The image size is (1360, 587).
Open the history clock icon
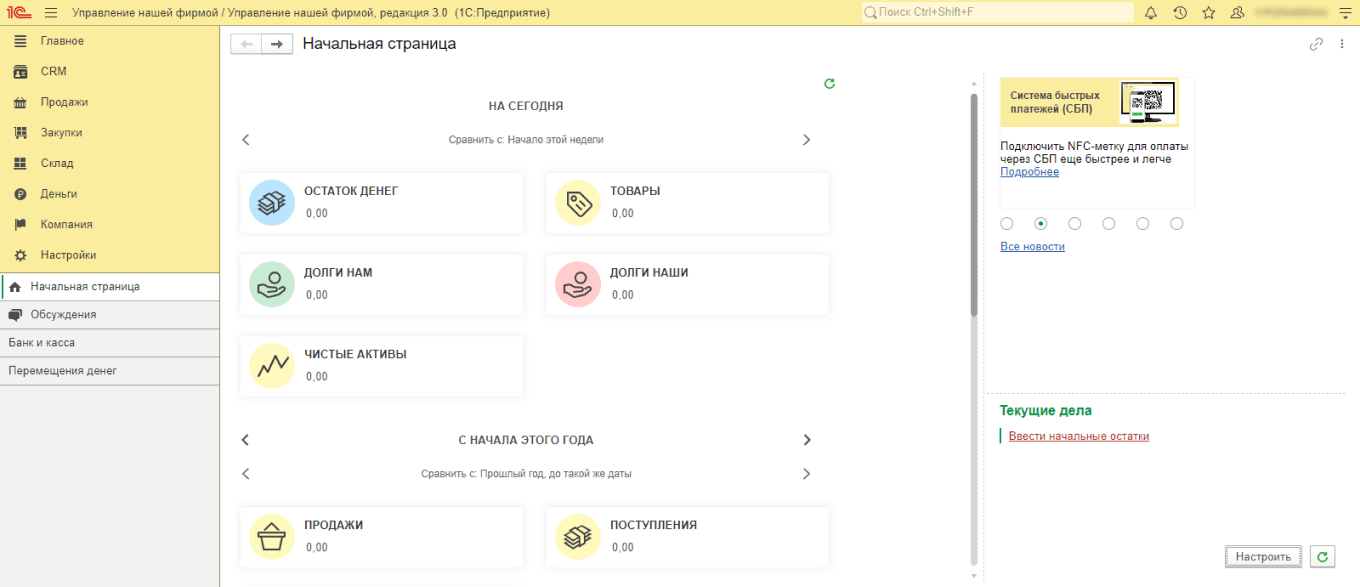click(x=1180, y=13)
